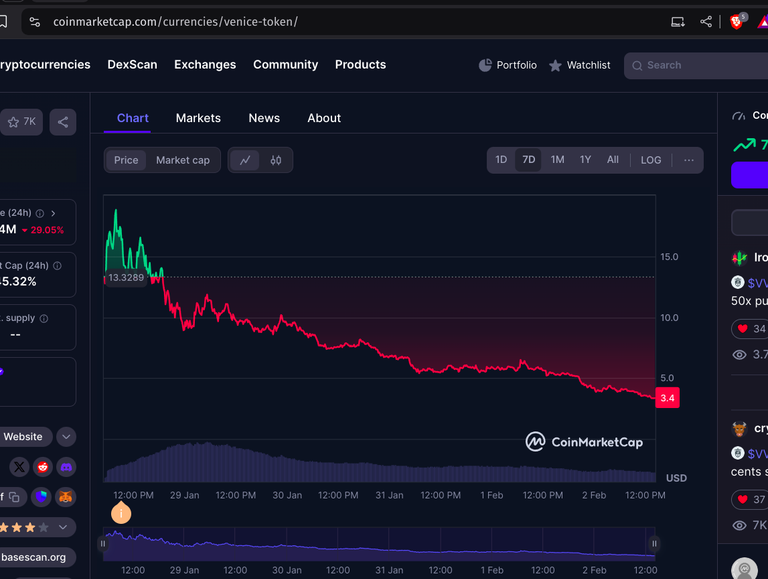This screenshot has height=579, width=768.
Task: Set chart range to 1D
Action: click(501, 160)
